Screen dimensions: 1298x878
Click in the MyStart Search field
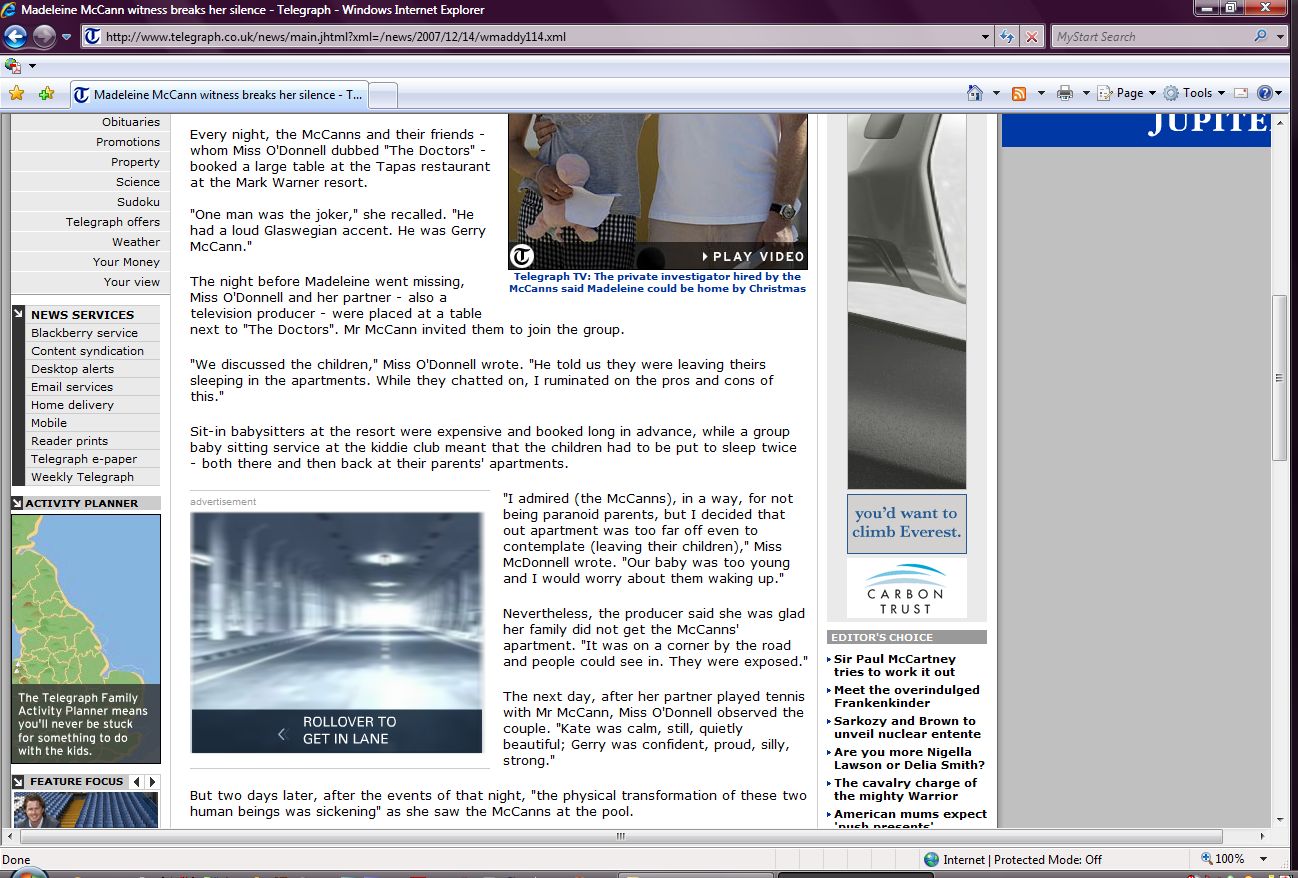[x=1150, y=37]
